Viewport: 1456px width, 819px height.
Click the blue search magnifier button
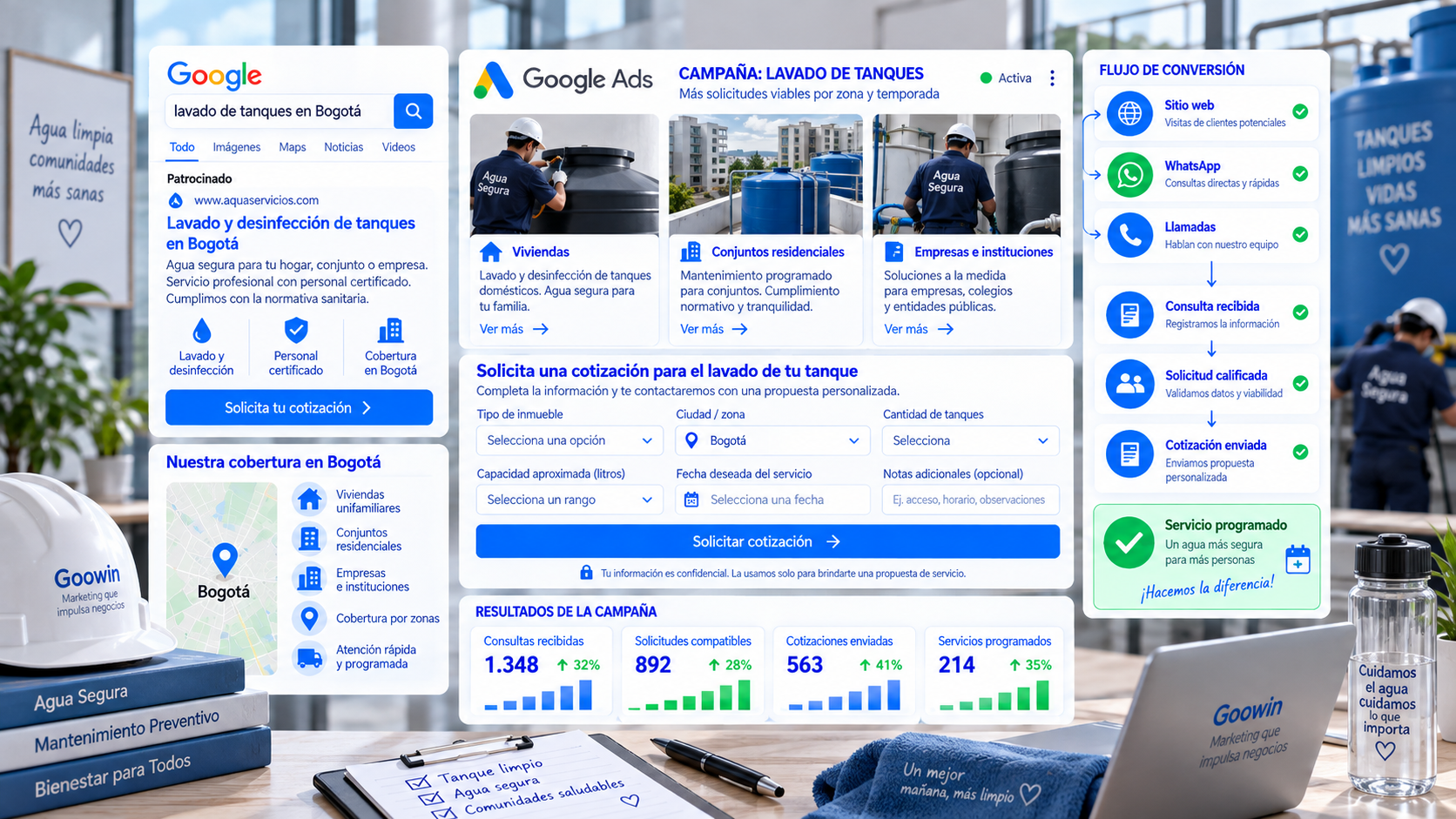click(x=413, y=111)
